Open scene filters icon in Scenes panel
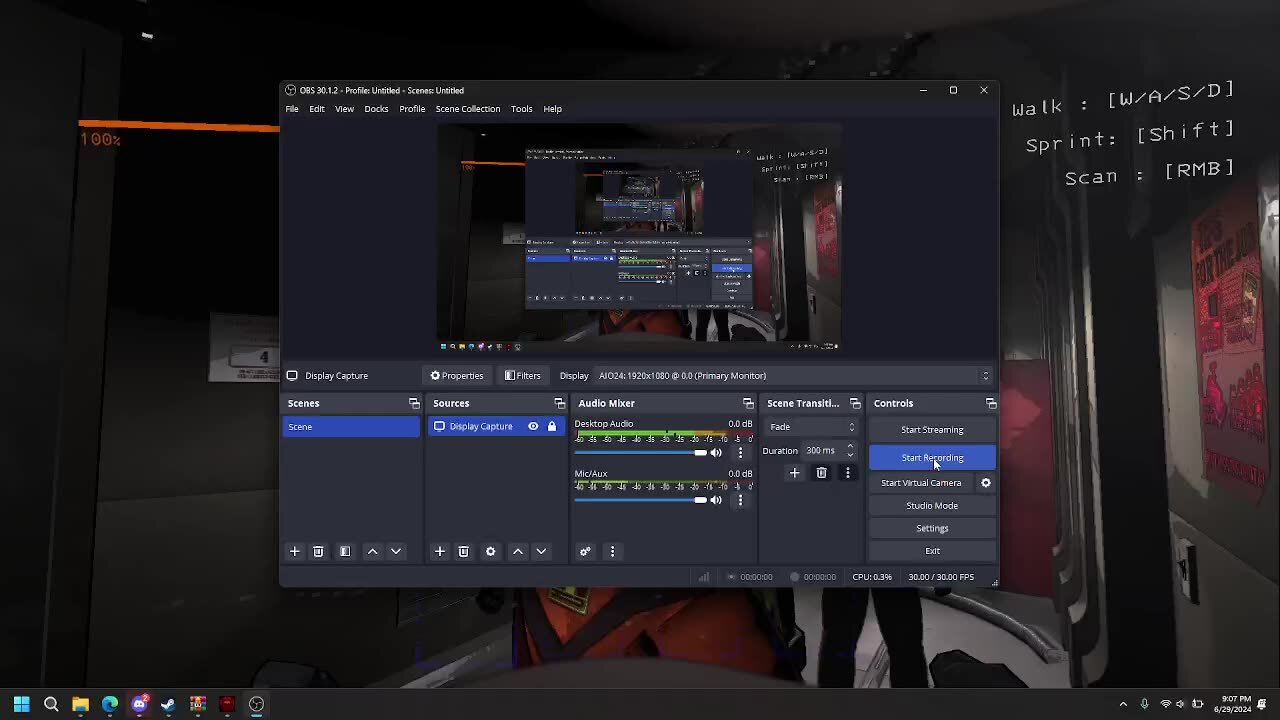This screenshot has height=720, width=1280. (x=345, y=551)
